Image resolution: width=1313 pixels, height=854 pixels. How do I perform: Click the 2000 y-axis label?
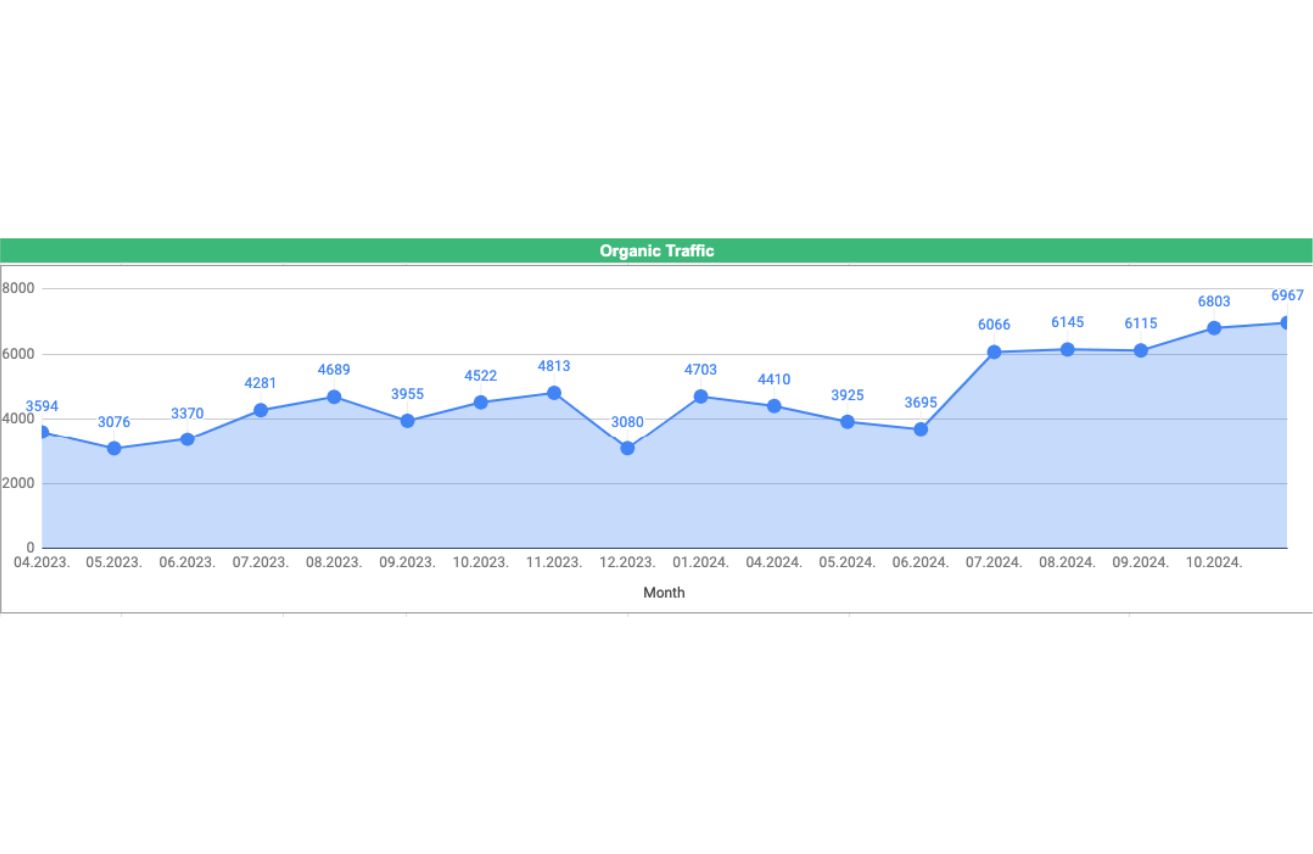click(18, 483)
